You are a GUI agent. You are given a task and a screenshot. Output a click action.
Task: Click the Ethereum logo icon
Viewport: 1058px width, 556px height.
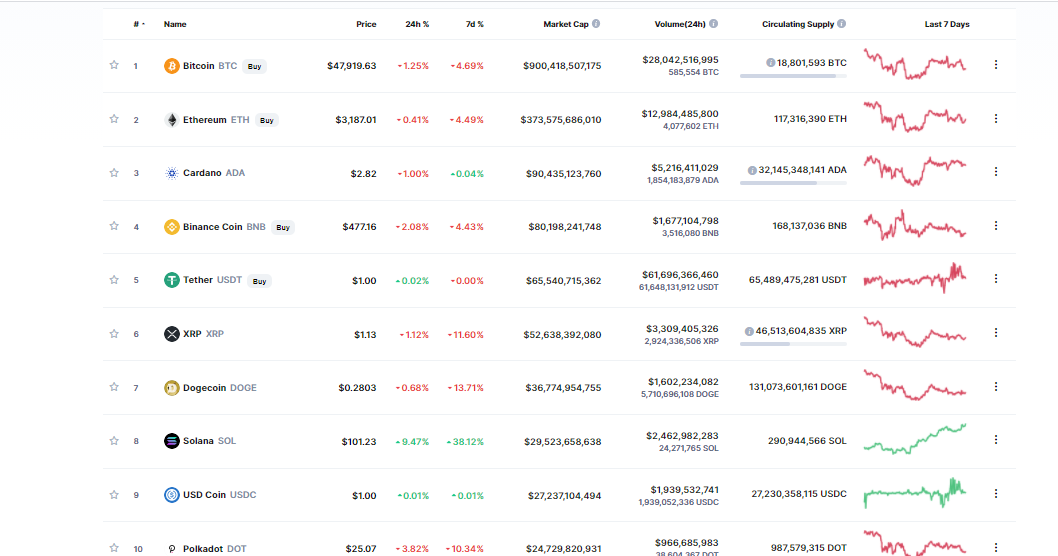pyautogui.click(x=171, y=119)
